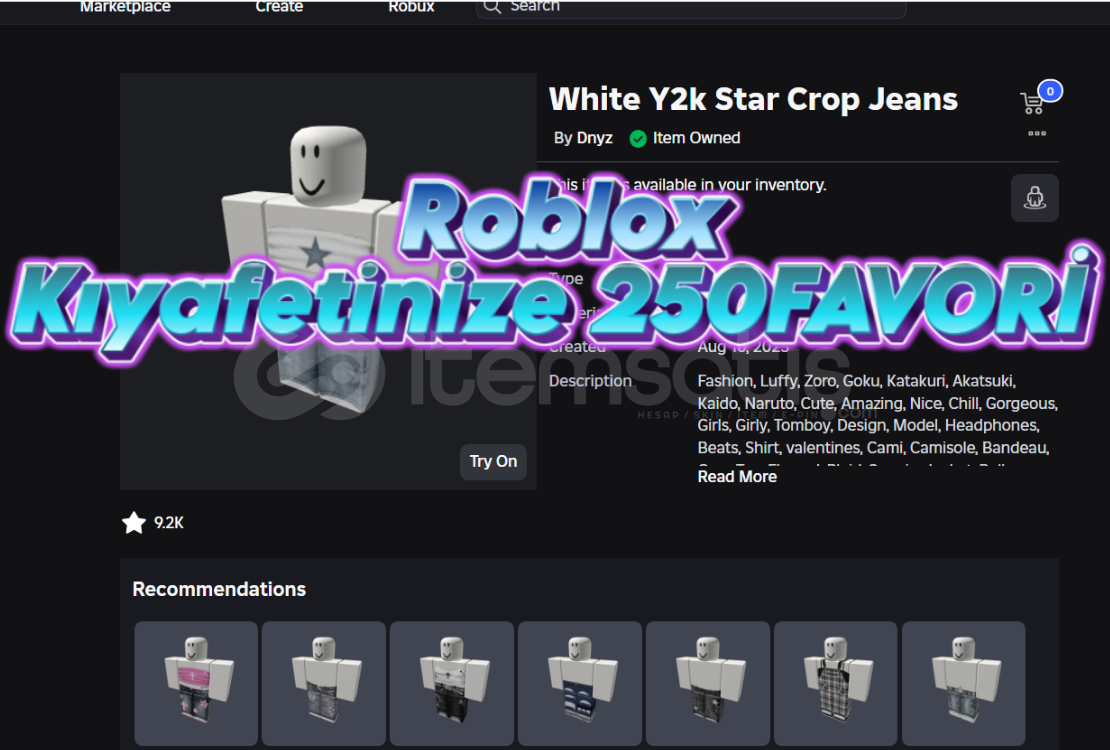Click the cart item count badge
The width and height of the screenshot is (1110, 750).
click(1051, 91)
